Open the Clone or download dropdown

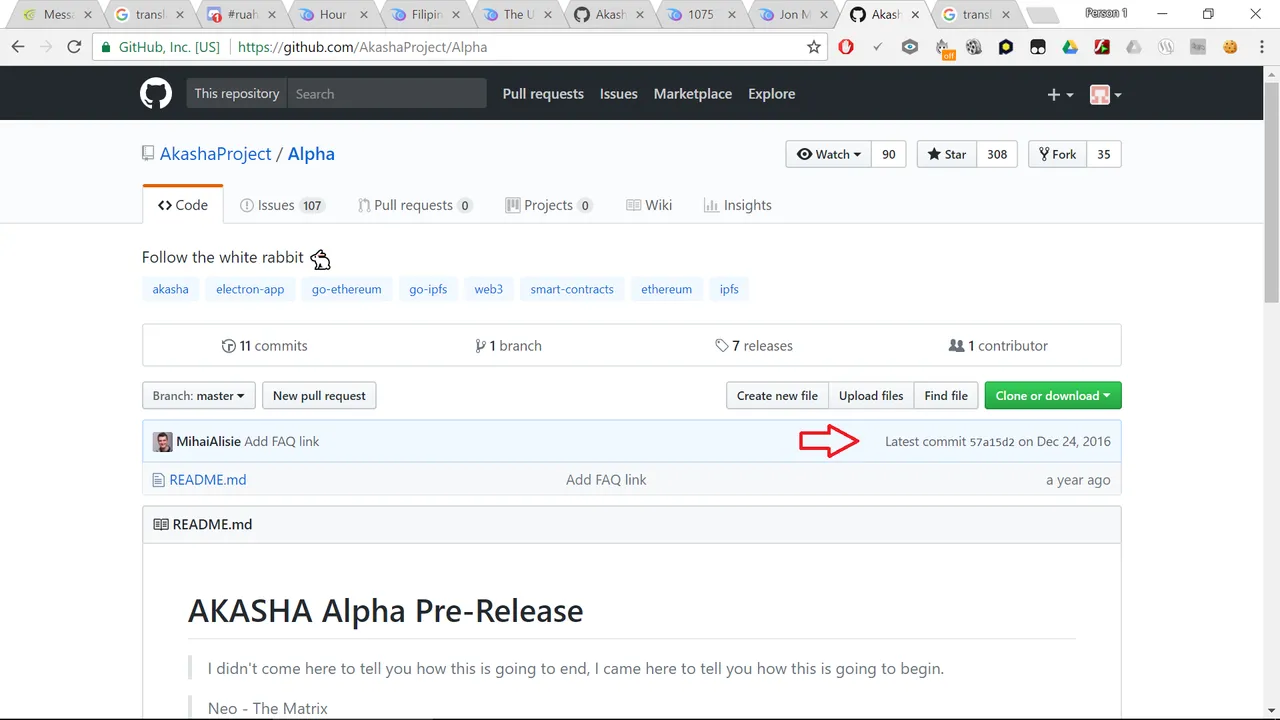click(1053, 396)
